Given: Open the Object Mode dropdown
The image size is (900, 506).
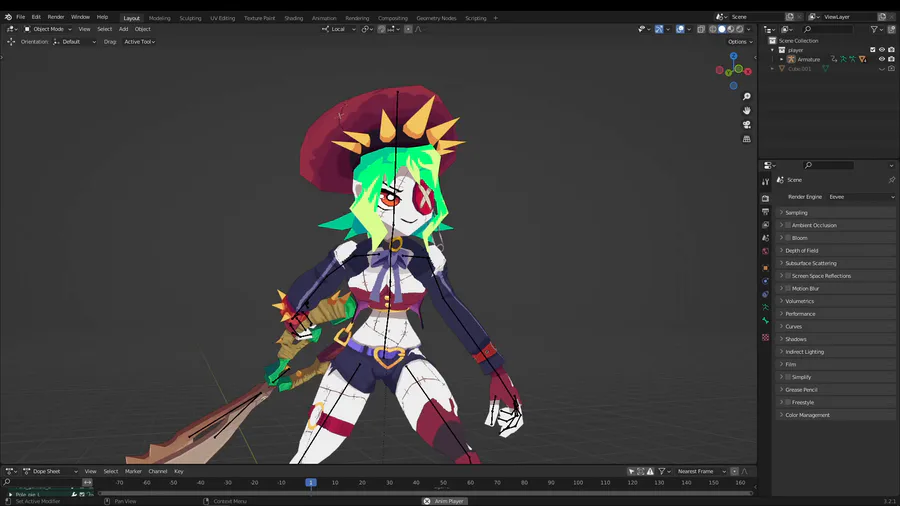Looking at the screenshot, I should click(x=48, y=29).
